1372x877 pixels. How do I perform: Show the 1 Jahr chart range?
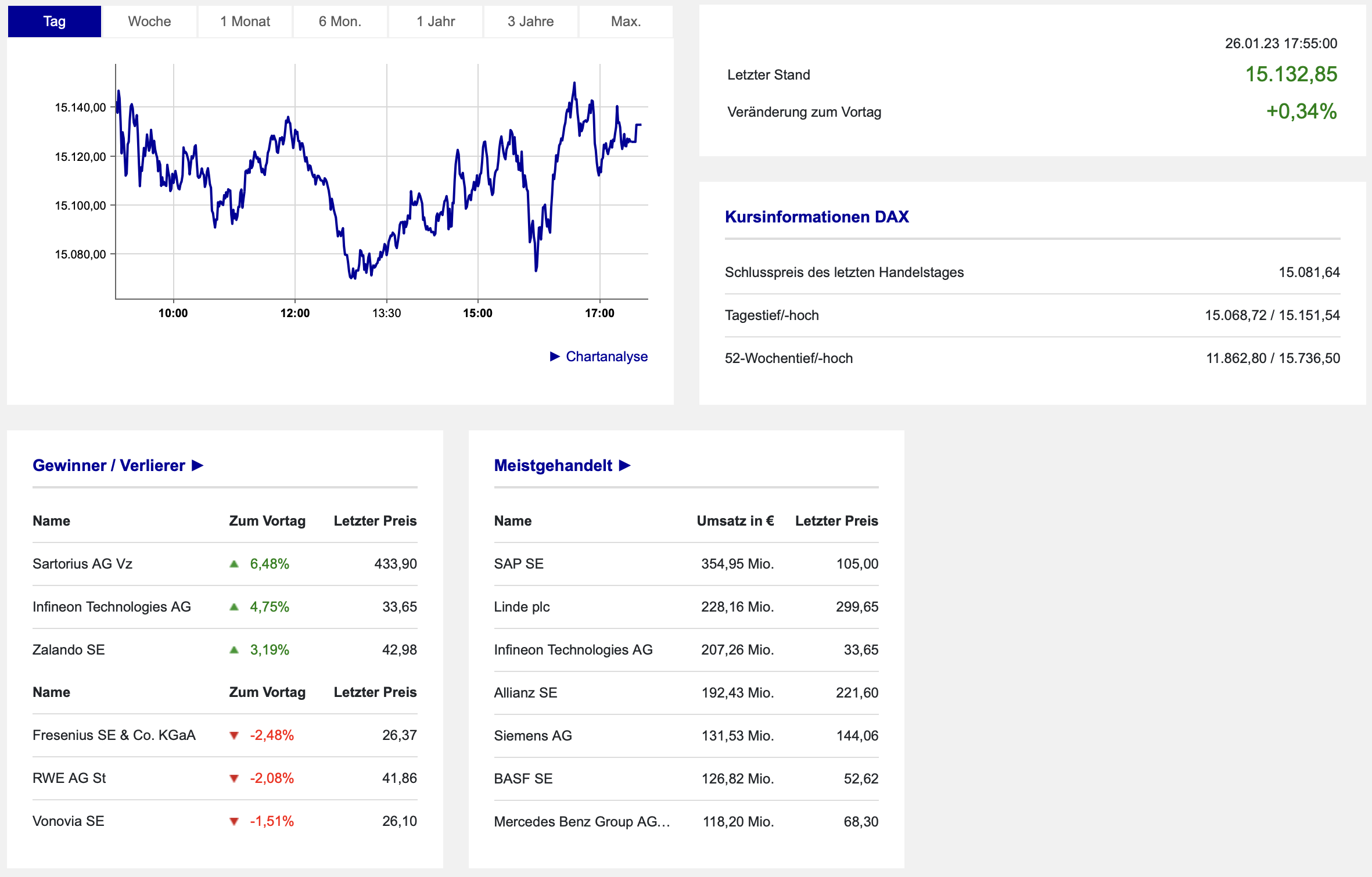point(436,21)
